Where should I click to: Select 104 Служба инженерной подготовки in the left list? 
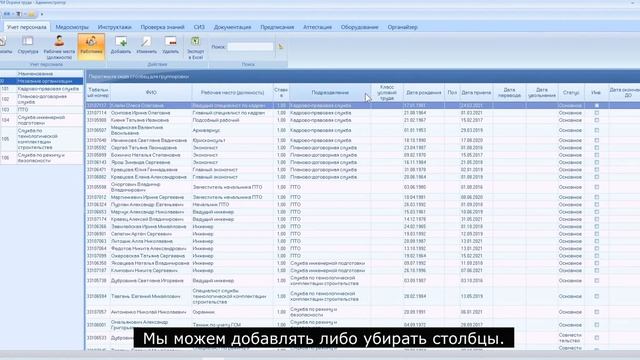42,120
